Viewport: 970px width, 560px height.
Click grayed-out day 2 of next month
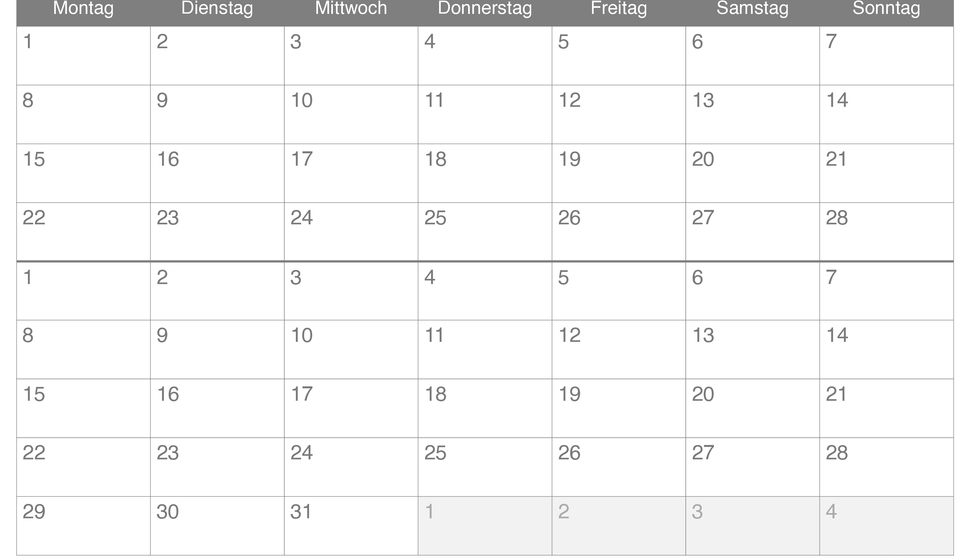pos(619,526)
